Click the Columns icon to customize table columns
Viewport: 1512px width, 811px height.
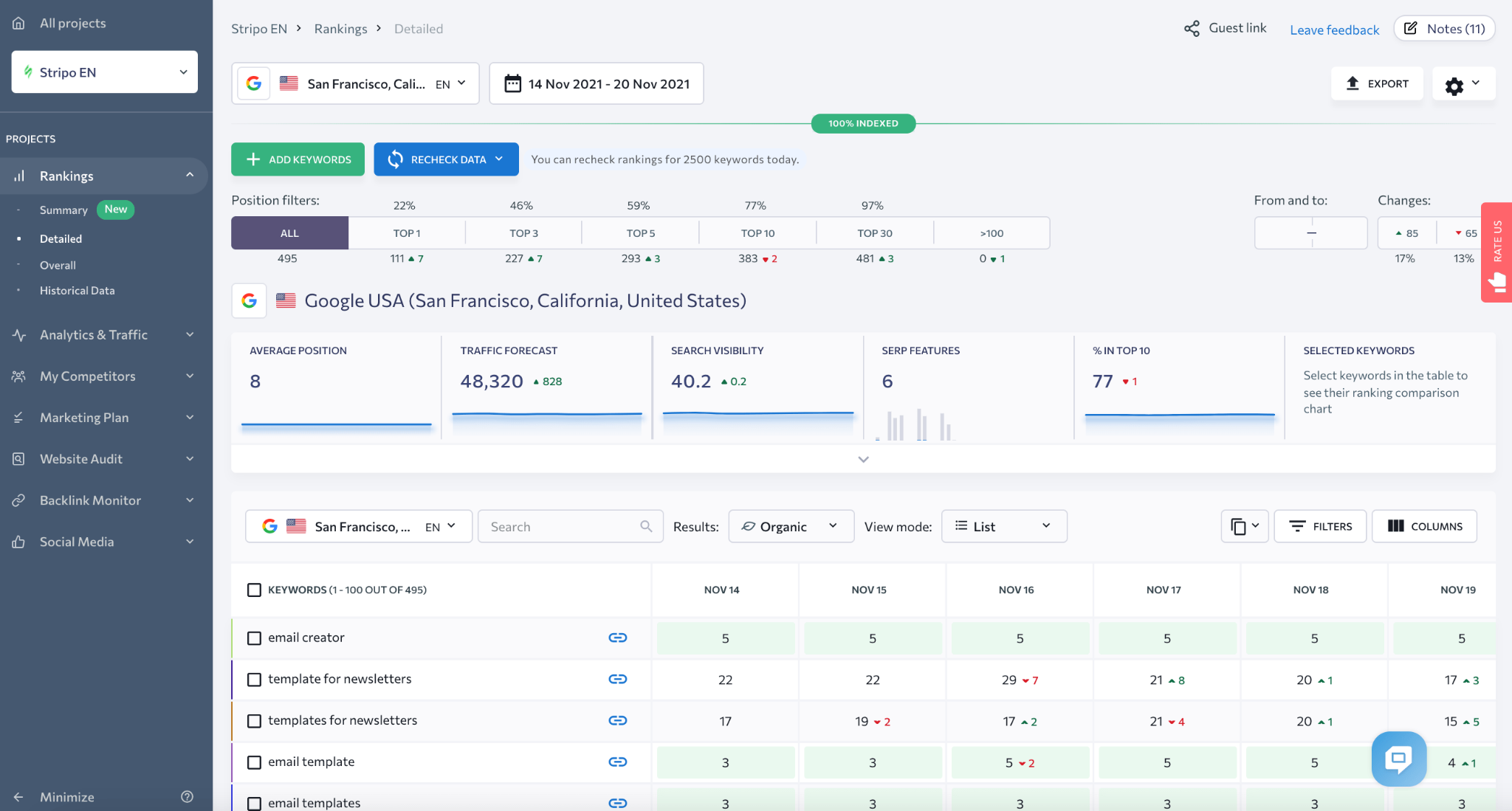coord(1423,526)
